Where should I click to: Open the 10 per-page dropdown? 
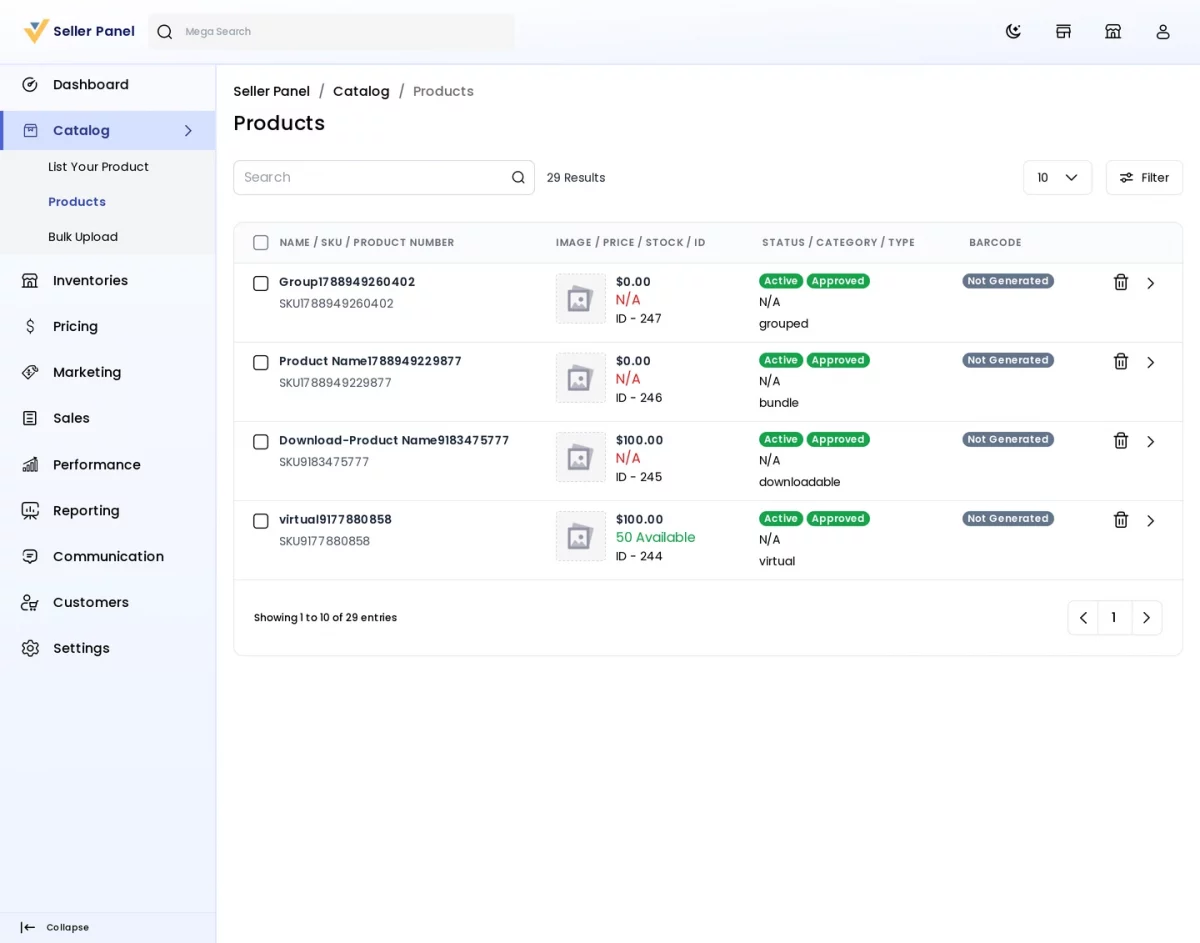pos(1058,178)
